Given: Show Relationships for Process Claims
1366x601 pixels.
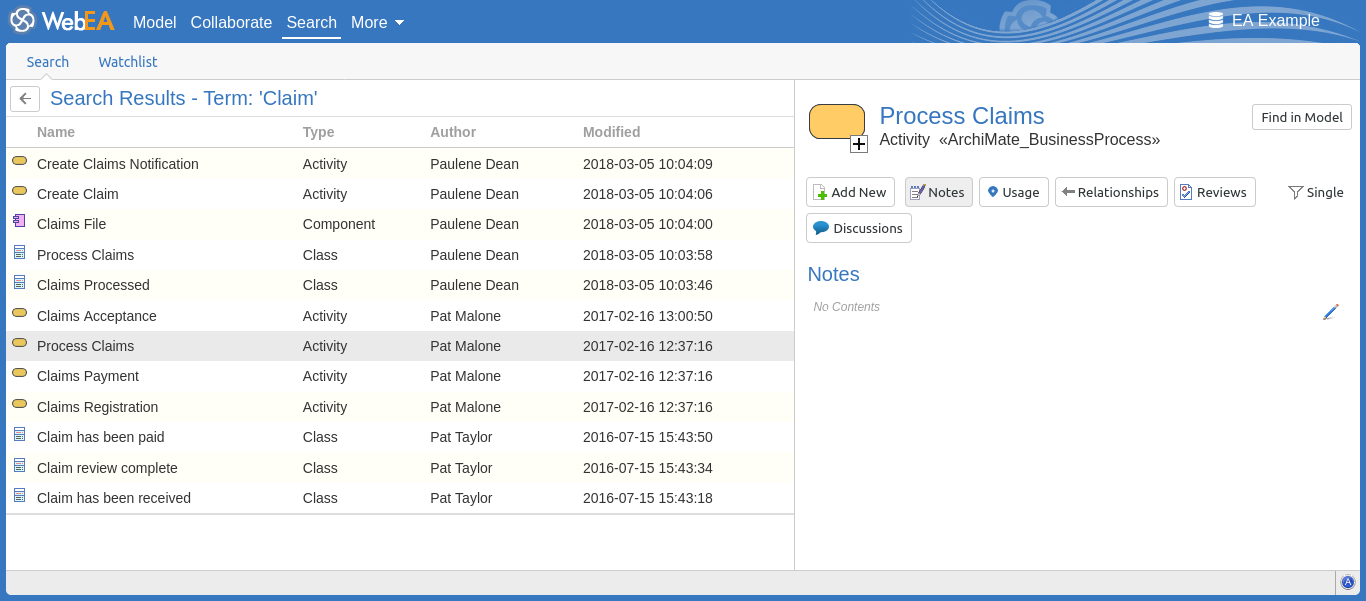Looking at the screenshot, I should pyautogui.click(x=1110, y=192).
